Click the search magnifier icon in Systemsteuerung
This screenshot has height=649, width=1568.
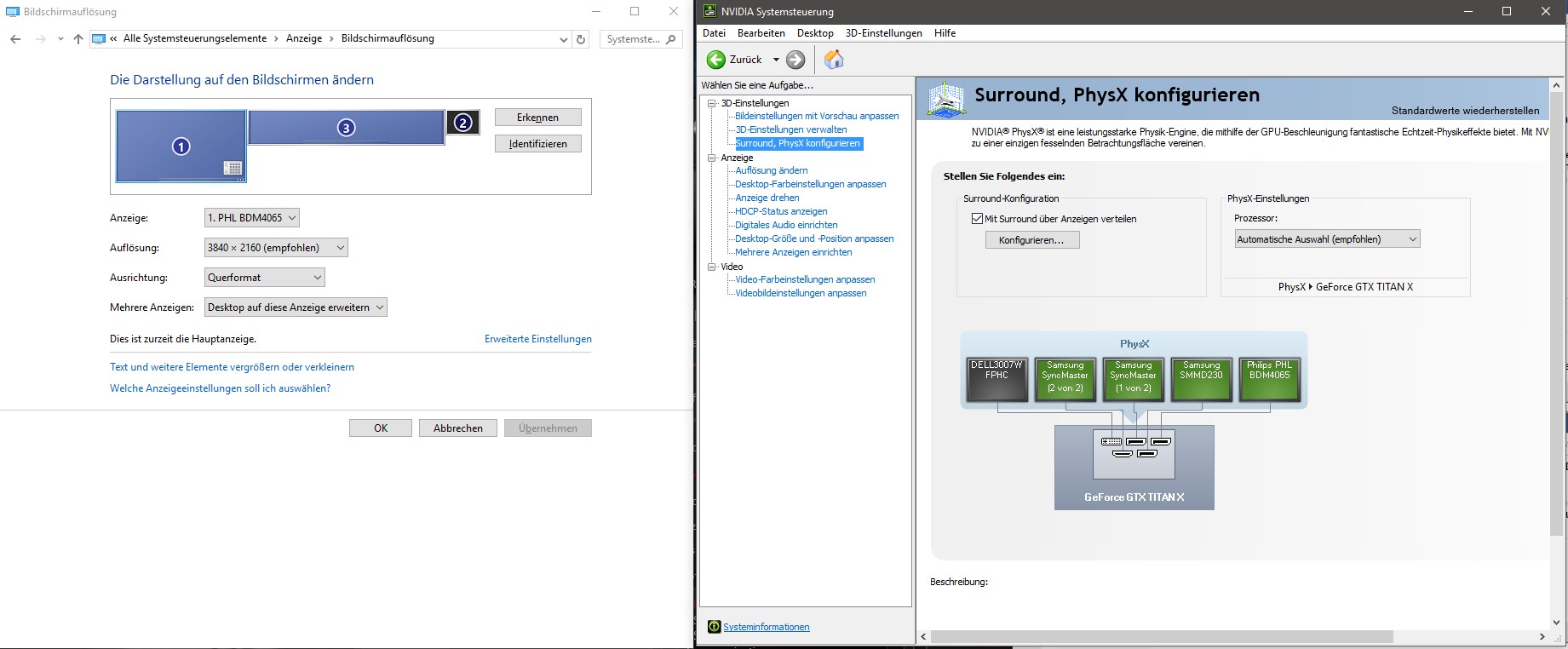(x=671, y=39)
